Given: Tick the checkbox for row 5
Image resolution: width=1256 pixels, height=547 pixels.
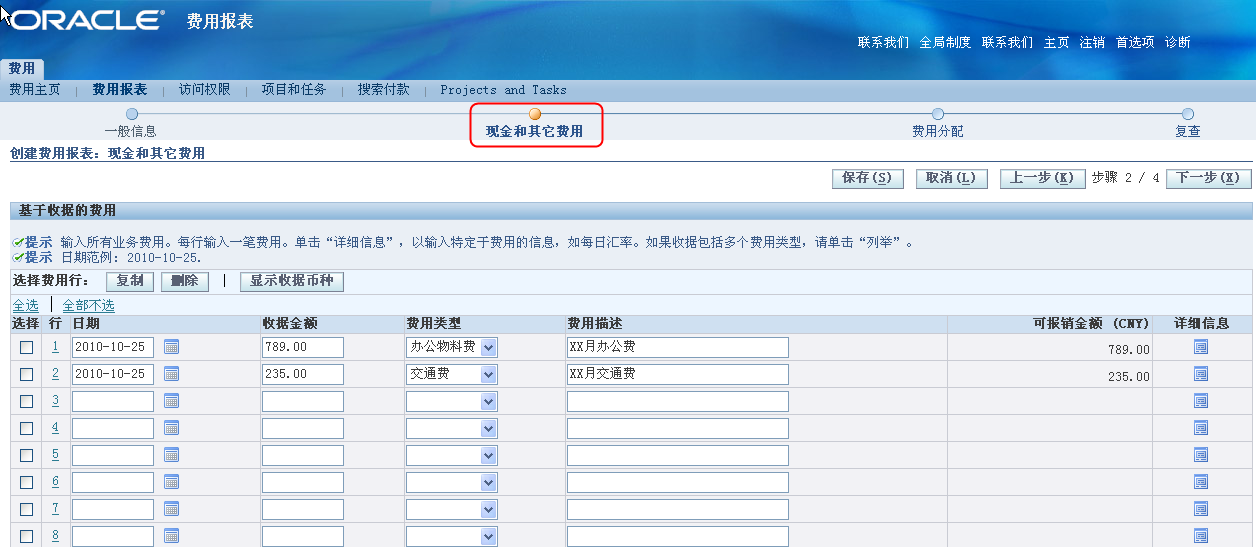Looking at the screenshot, I should click(26, 455).
